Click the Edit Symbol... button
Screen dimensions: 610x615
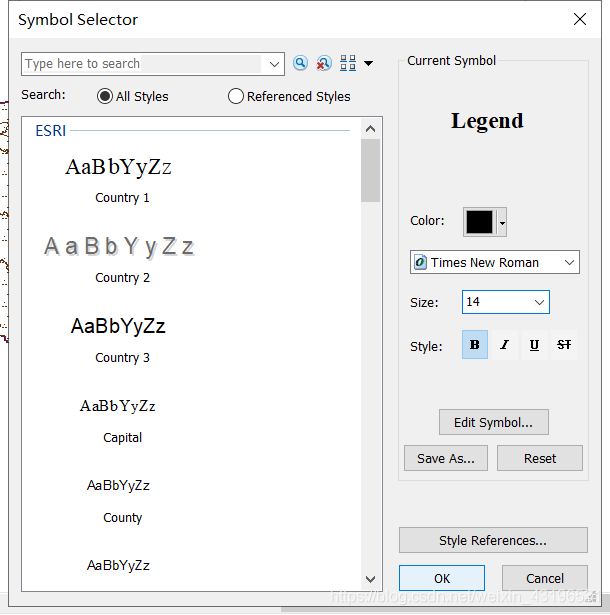(493, 422)
